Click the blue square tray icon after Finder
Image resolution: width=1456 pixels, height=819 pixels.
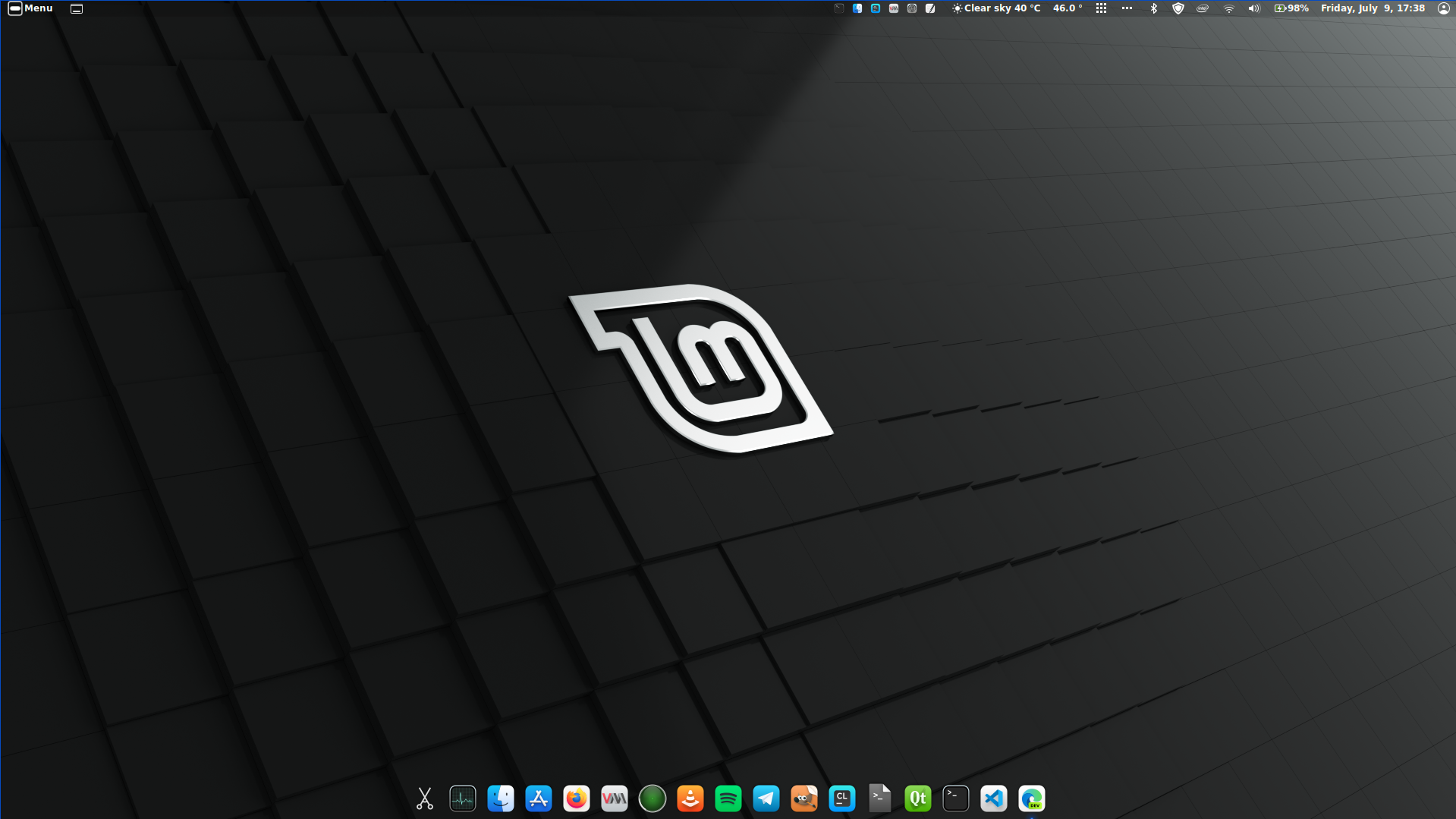876,8
